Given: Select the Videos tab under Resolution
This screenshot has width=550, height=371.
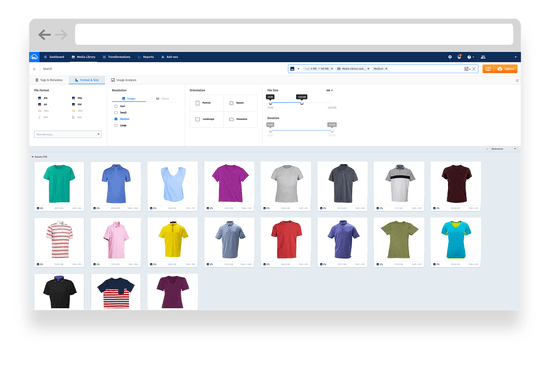Looking at the screenshot, I should (x=162, y=99).
